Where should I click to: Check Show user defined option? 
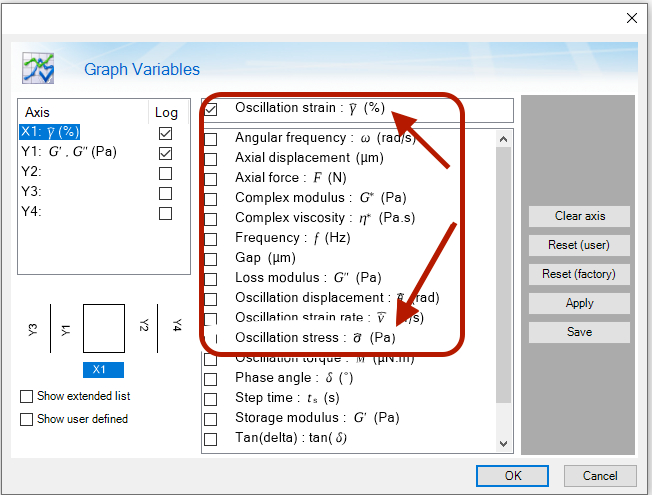point(26,419)
